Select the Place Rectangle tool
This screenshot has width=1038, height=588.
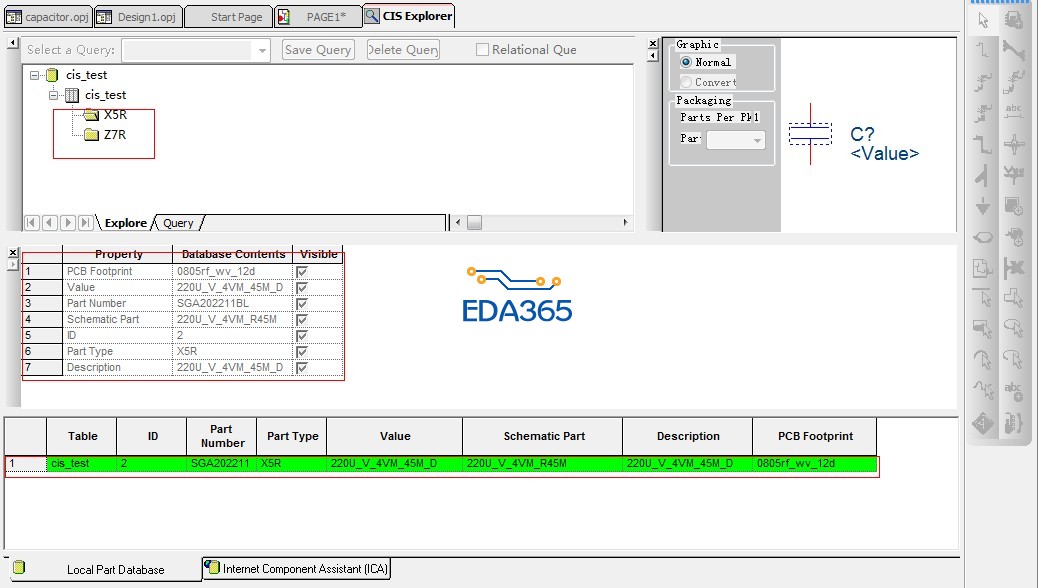(x=983, y=328)
